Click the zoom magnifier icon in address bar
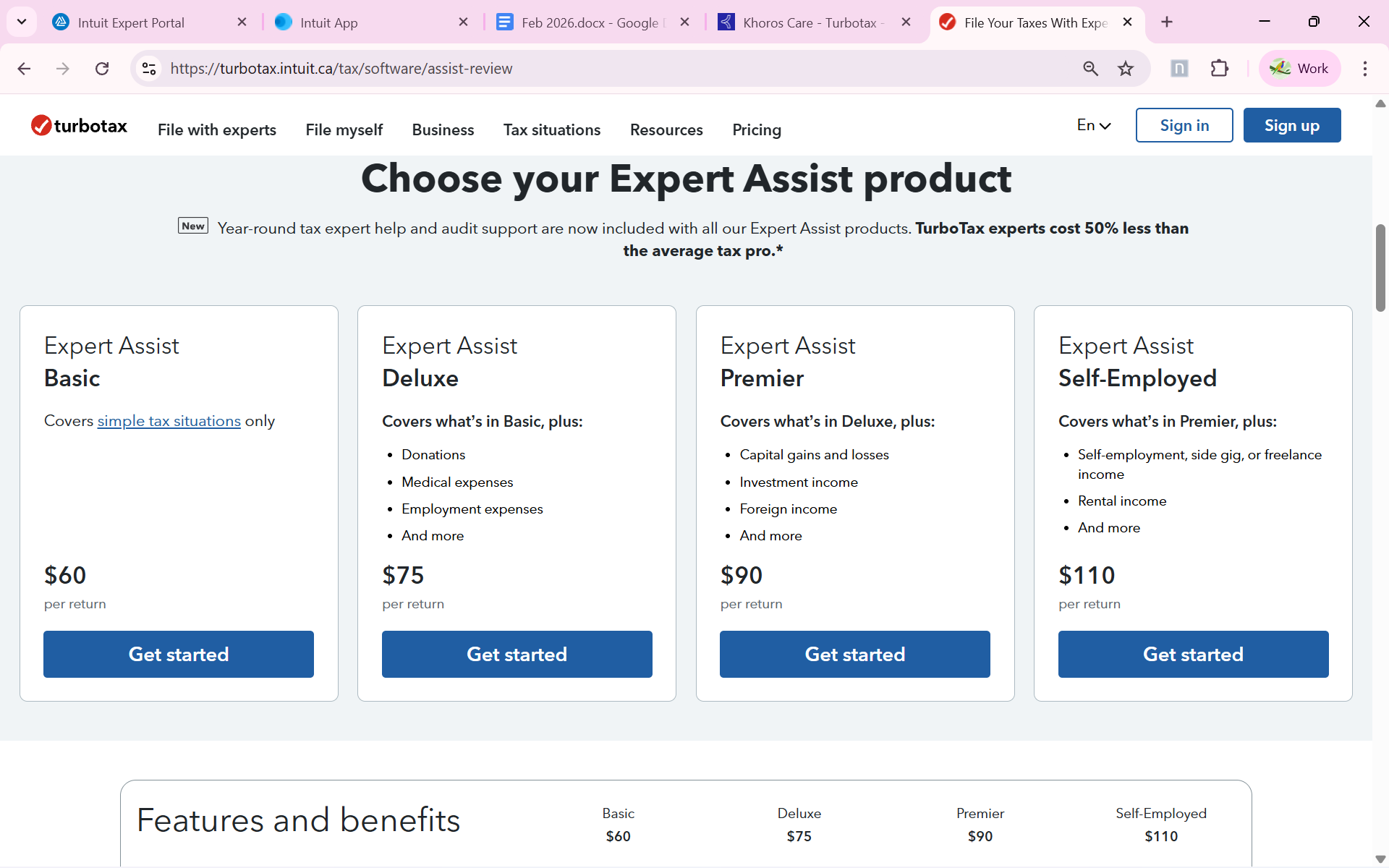 click(1090, 69)
